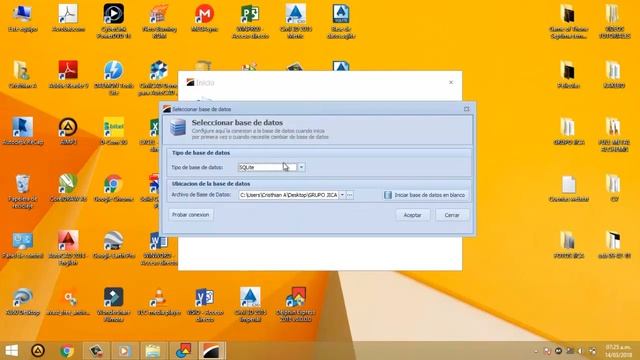Click the volume icon in system tray
The image size is (640, 360).
[x=581, y=351]
